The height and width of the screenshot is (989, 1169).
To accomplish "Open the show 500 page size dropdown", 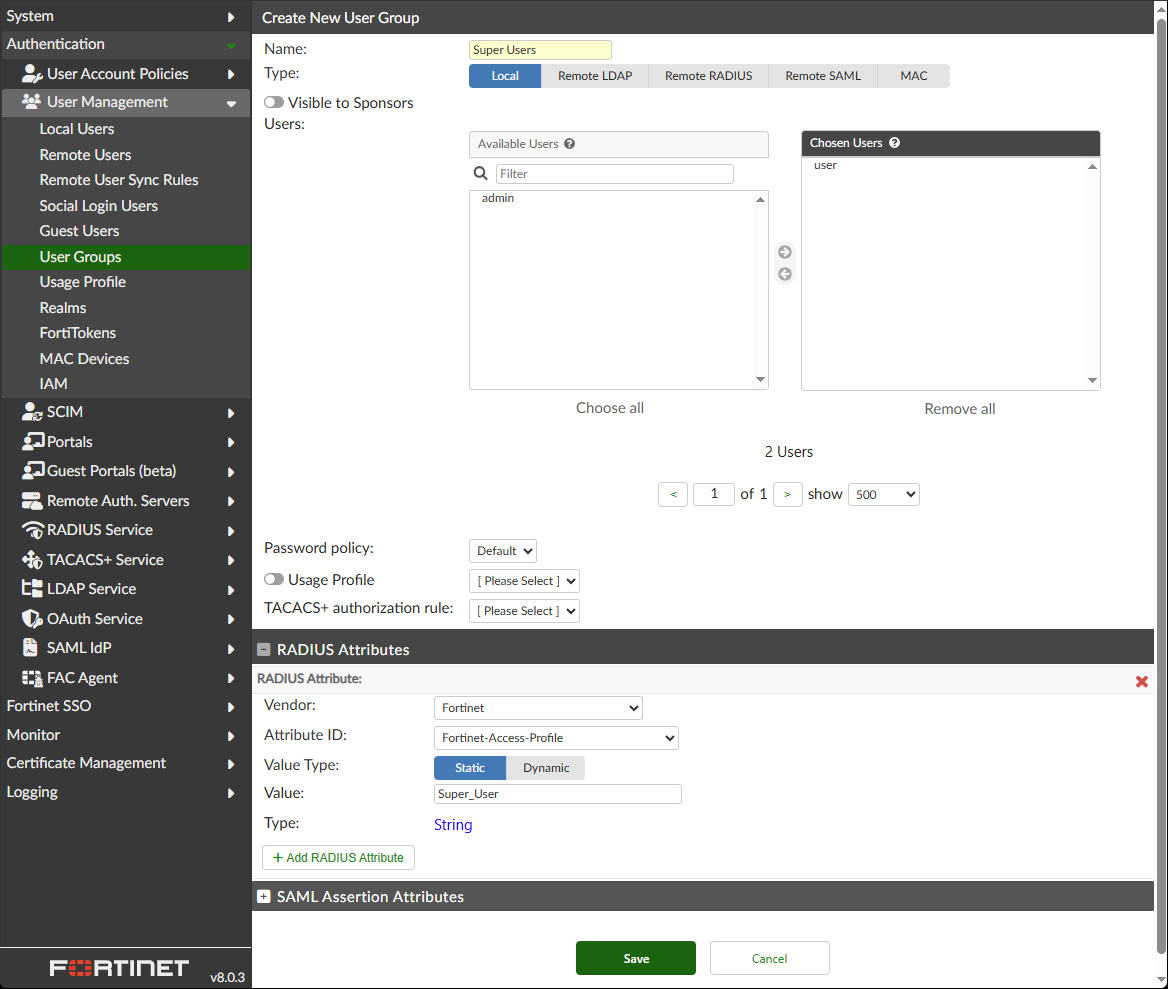I will pos(883,494).
